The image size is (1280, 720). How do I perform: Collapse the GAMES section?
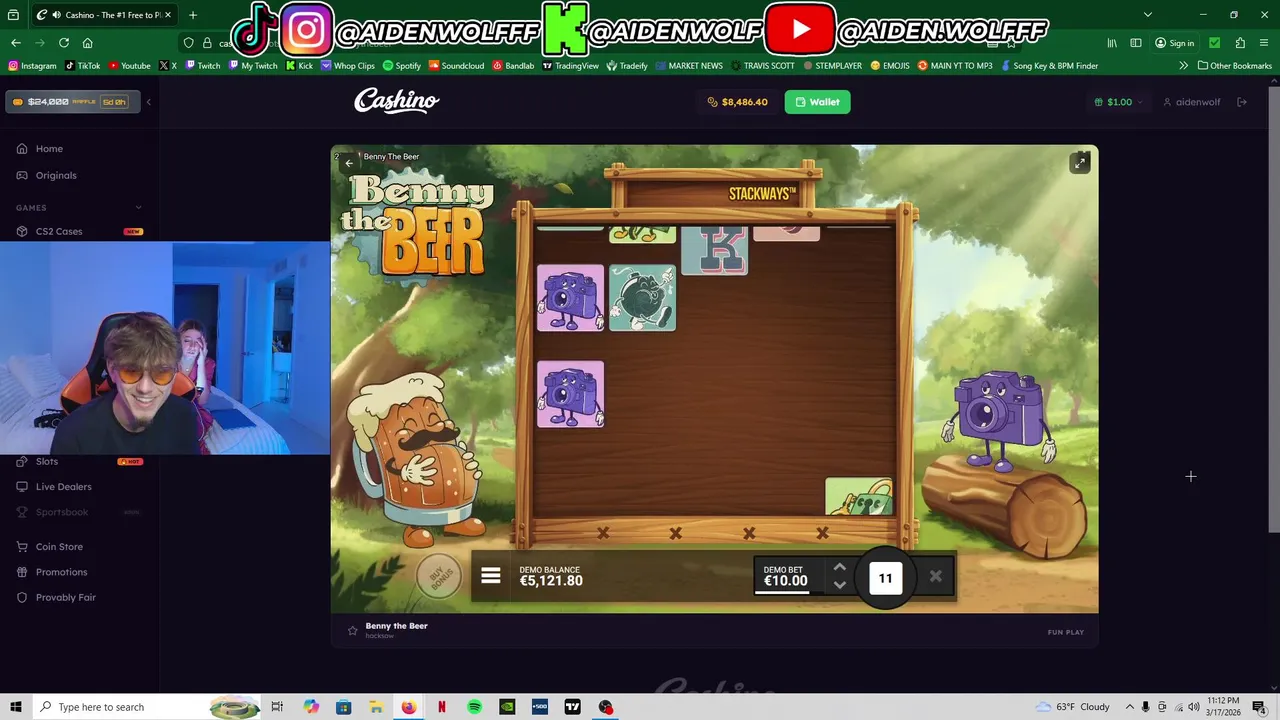(138, 208)
